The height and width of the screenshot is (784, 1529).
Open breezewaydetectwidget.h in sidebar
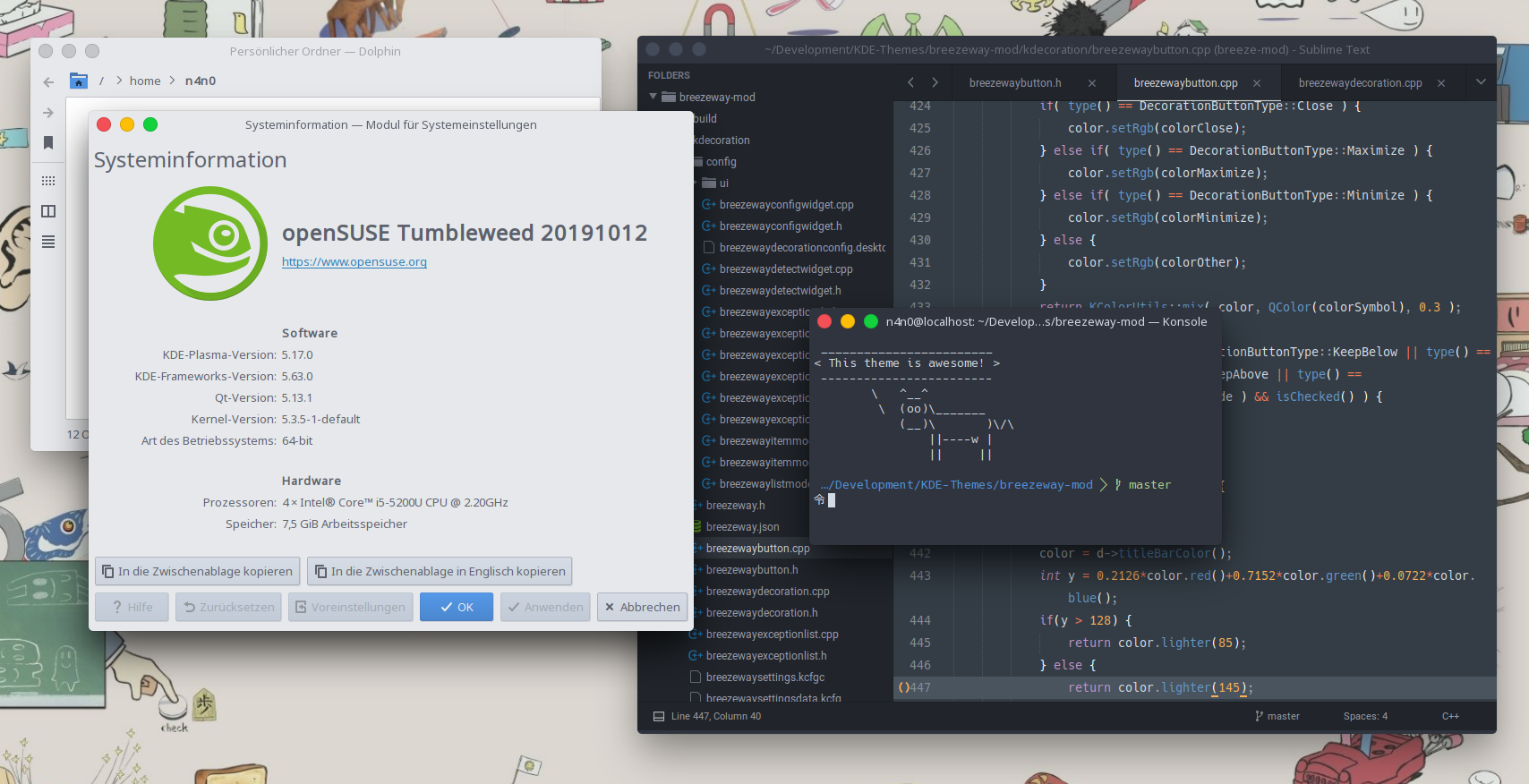781,291
